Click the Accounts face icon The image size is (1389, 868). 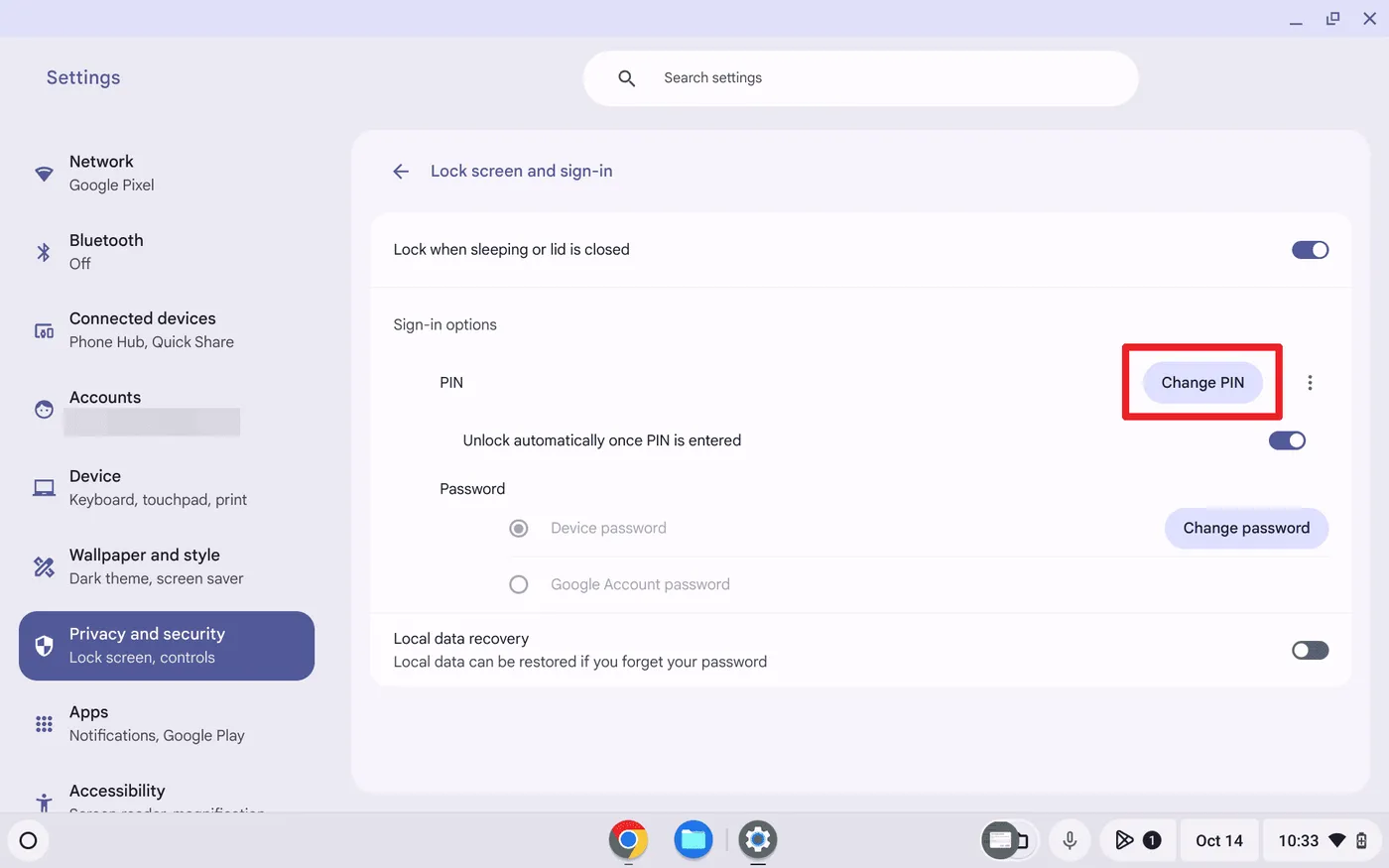pyautogui.click(x=44, y=409)
